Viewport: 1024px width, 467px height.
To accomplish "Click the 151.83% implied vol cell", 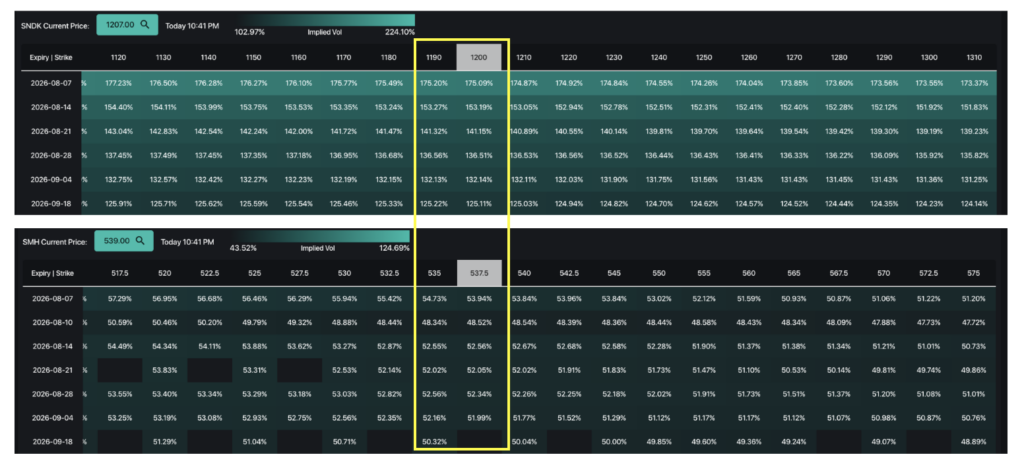I will pyautogui.click(x=974, y=107).
